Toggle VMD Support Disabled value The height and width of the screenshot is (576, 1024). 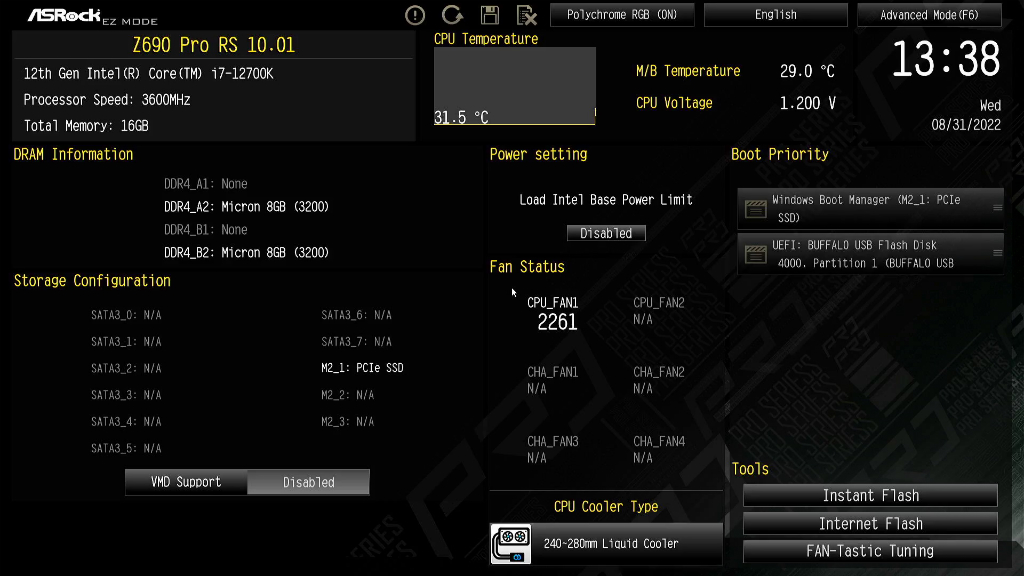[308, 483]
